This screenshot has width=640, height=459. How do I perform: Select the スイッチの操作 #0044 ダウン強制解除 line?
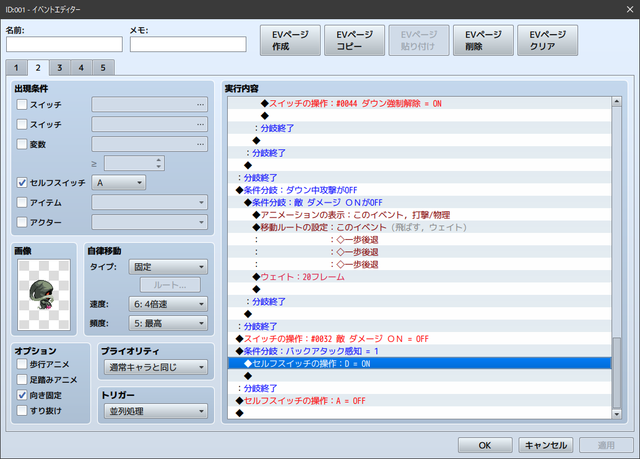(419, 103)
